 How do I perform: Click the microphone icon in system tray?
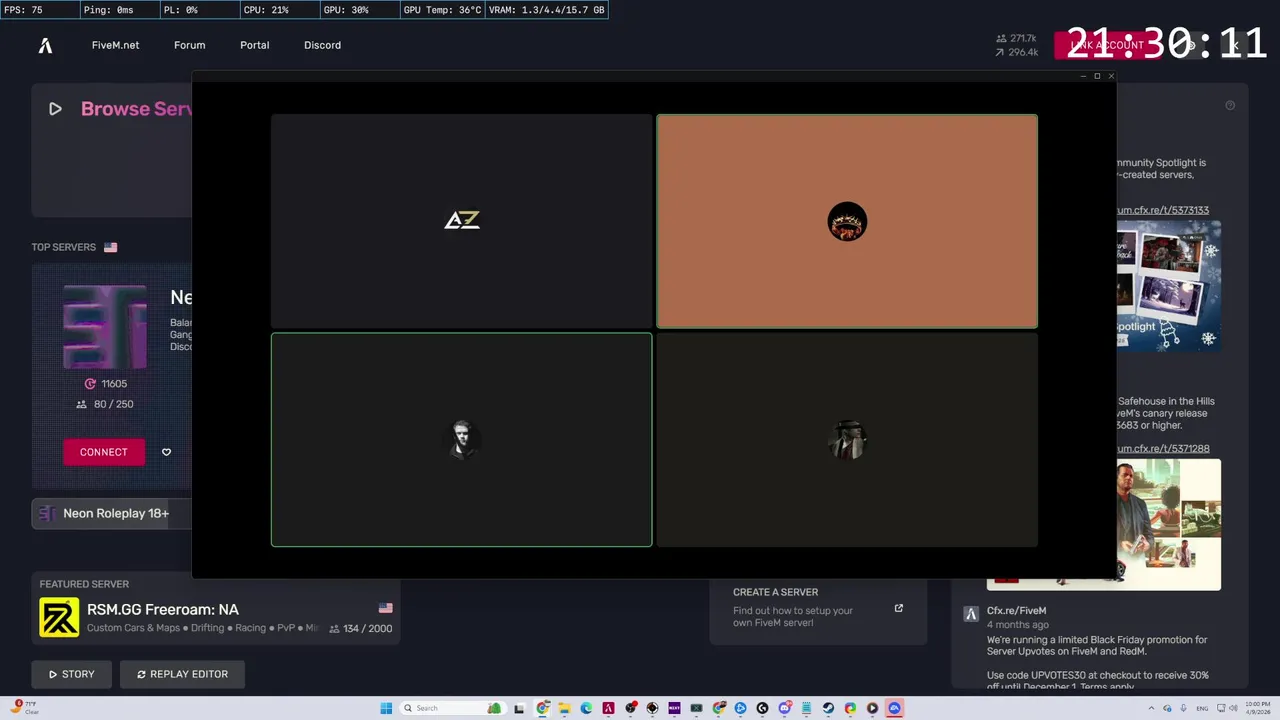click(x=1183, y=708)
